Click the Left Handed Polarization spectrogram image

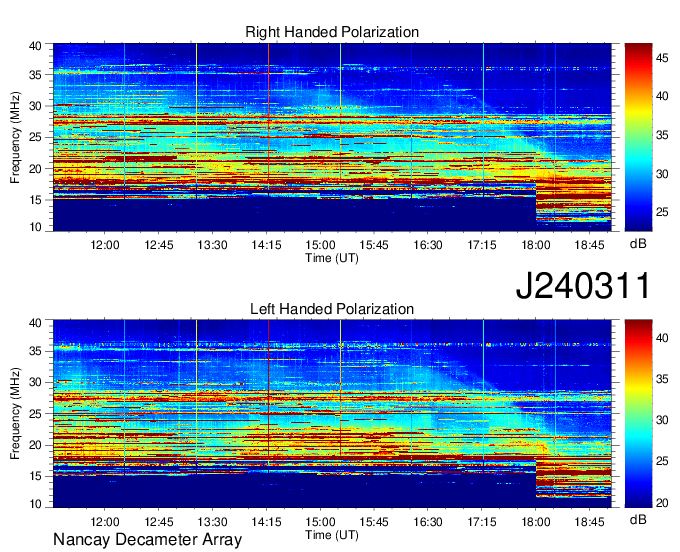(332, 414)
